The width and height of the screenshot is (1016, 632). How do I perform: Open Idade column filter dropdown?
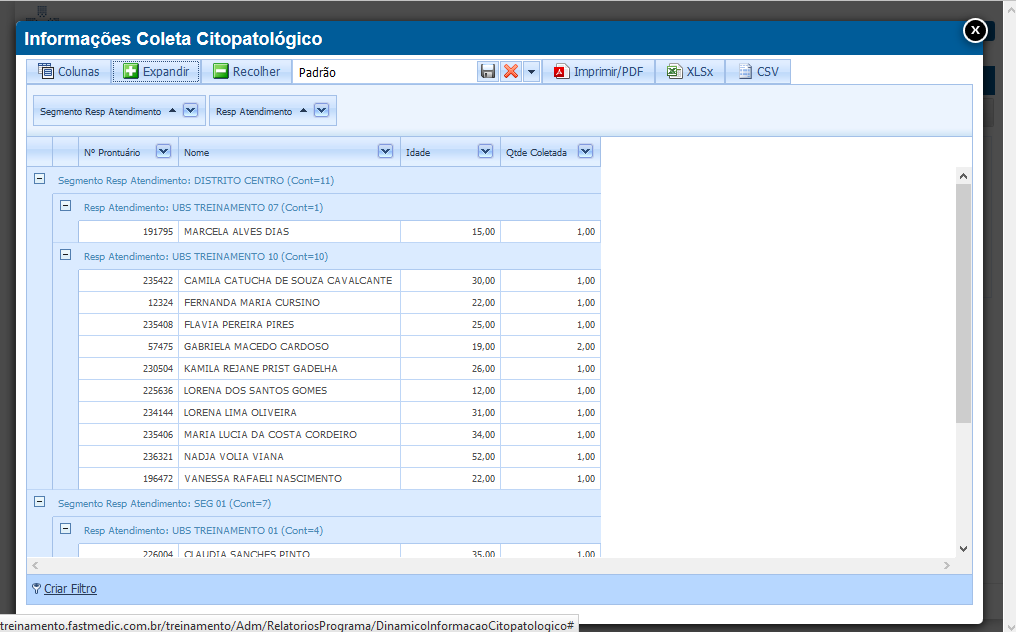(x=485, y=151)
